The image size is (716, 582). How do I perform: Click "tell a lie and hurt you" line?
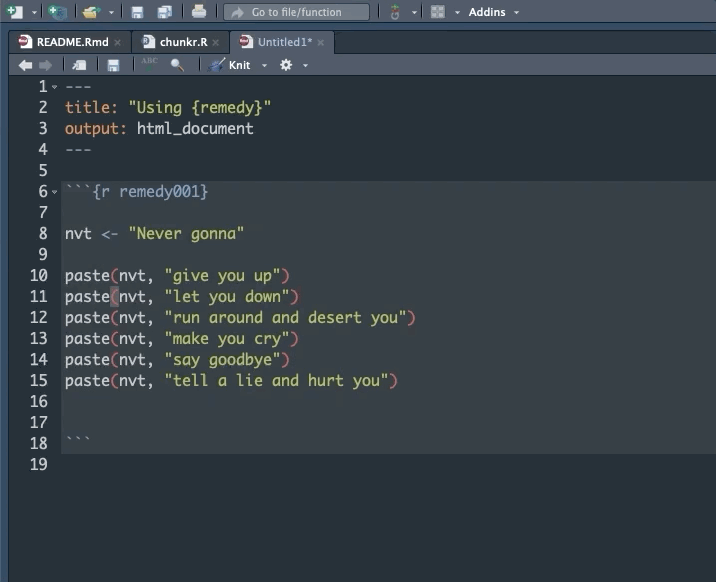(276, 381)
